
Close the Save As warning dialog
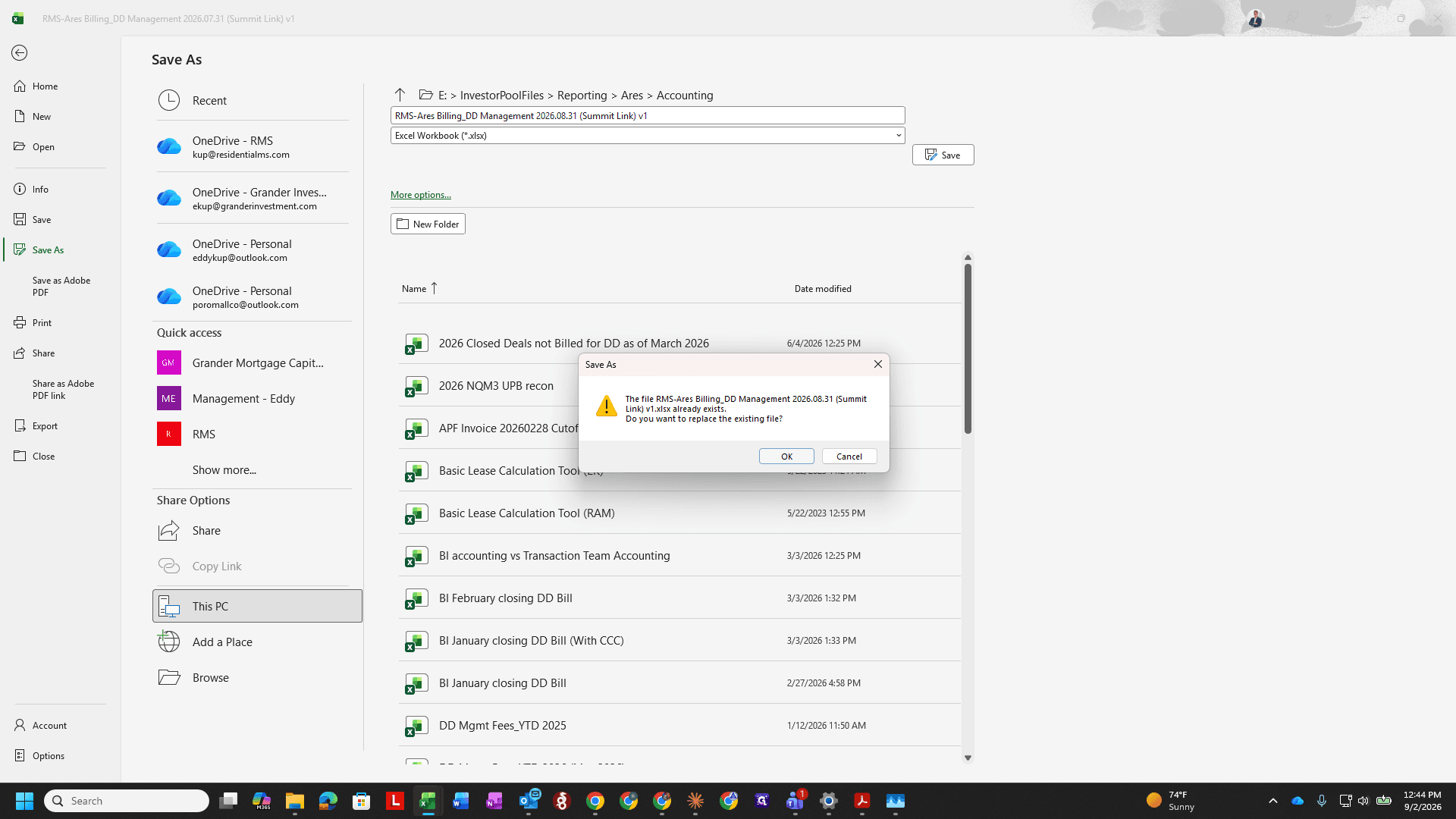[877, 364]
